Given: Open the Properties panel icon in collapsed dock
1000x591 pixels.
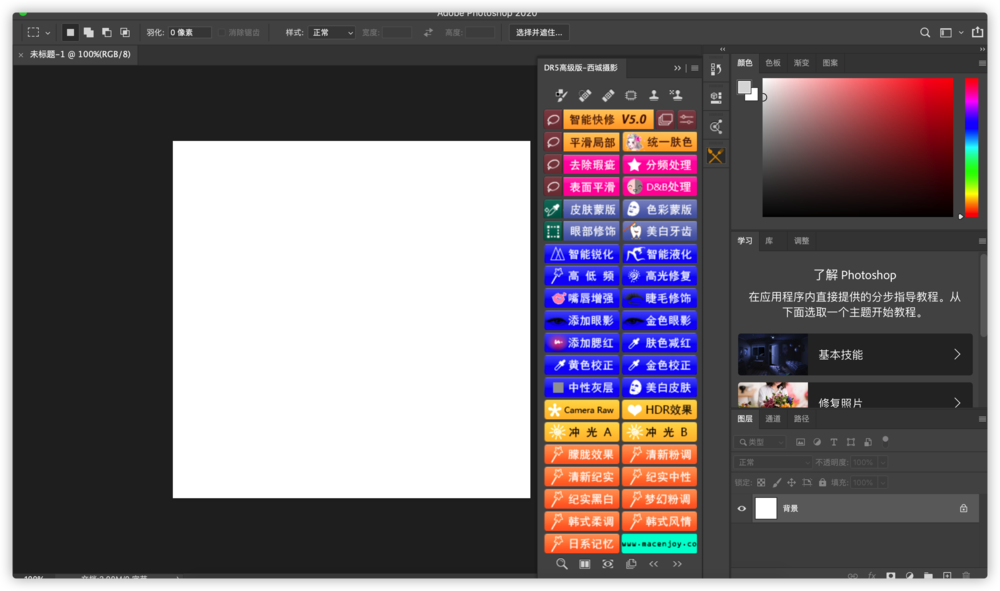Looking at the screenshot, I should [x=716, y=98].
